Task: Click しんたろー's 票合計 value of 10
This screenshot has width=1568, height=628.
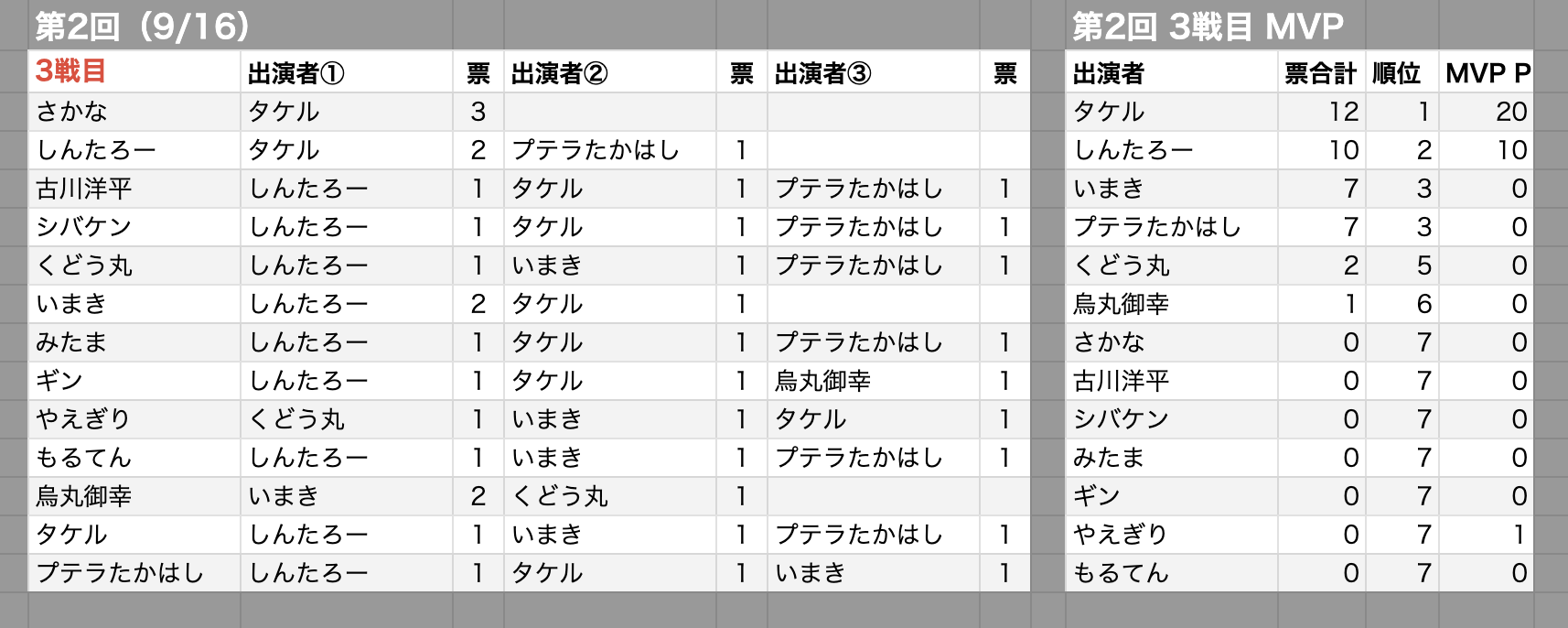Action: tap(1343, 150)
